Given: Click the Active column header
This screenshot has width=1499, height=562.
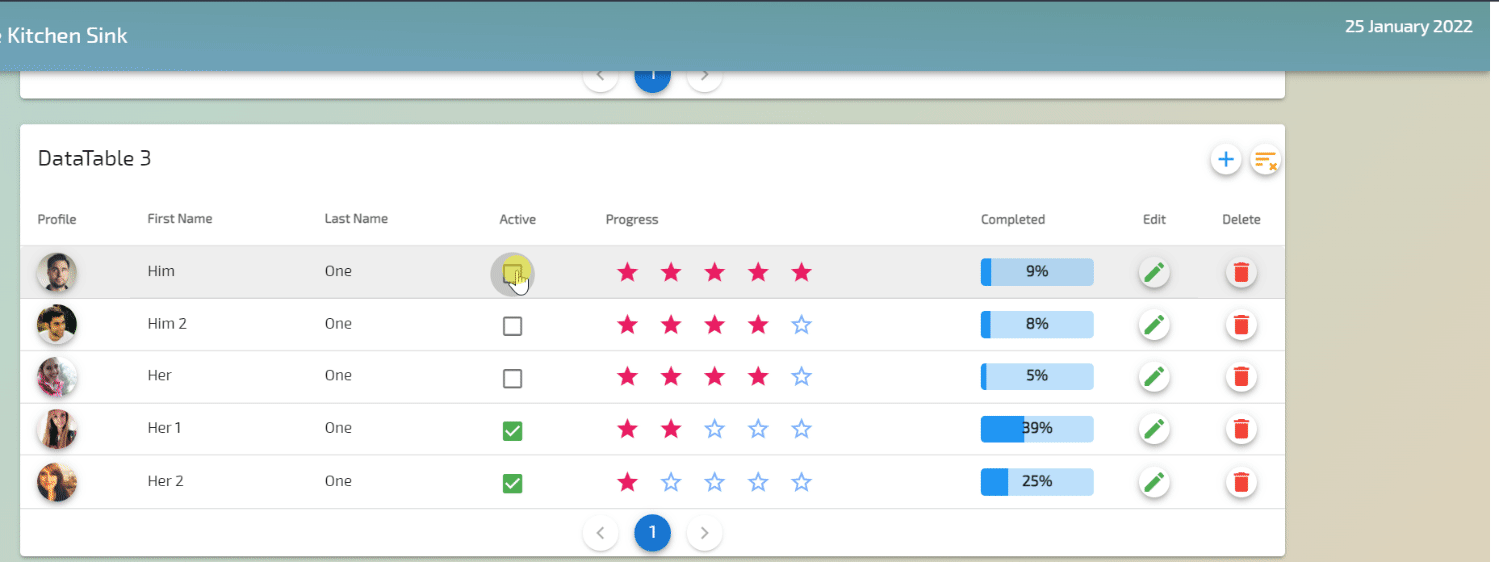Looking at the screenshot, I should tap(518, 220).
